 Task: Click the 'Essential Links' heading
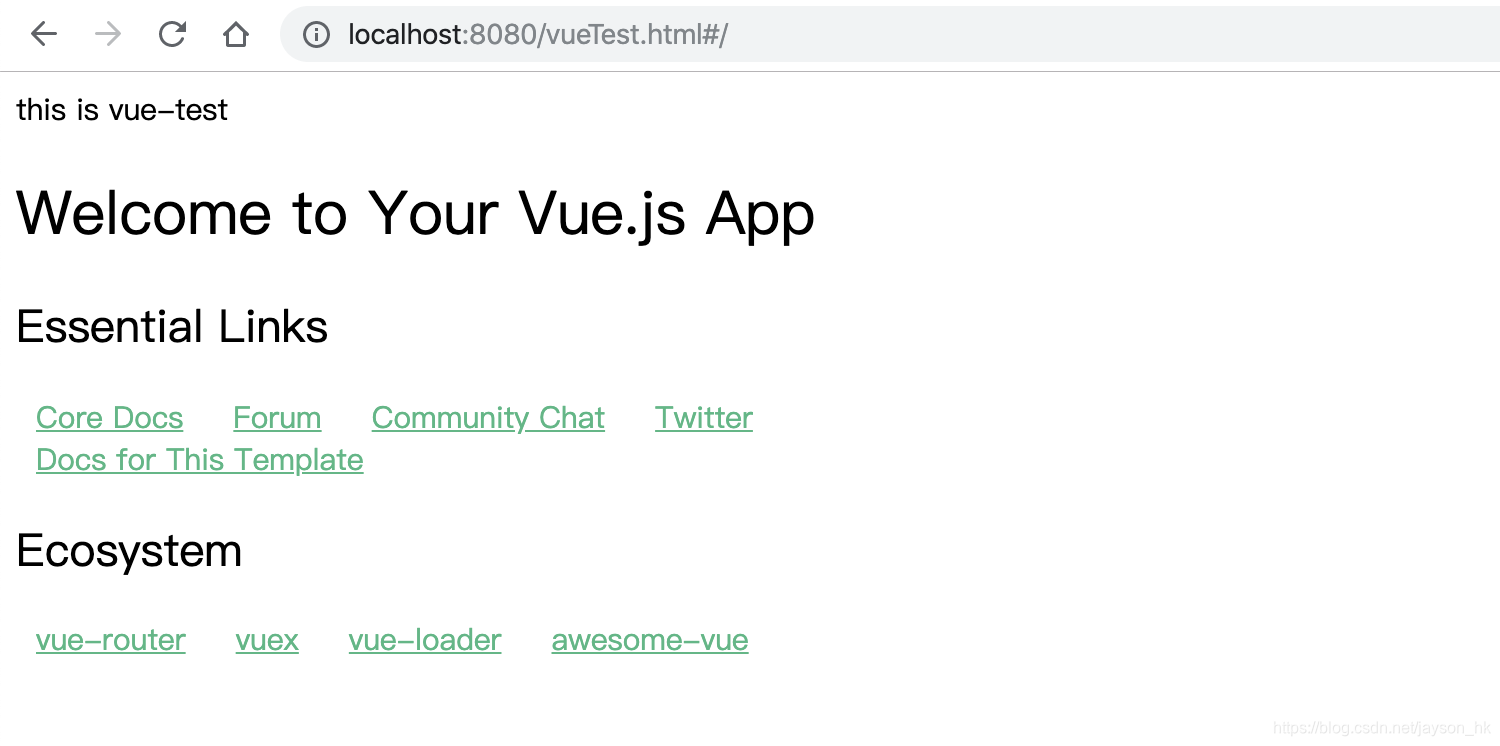(172, 327)
